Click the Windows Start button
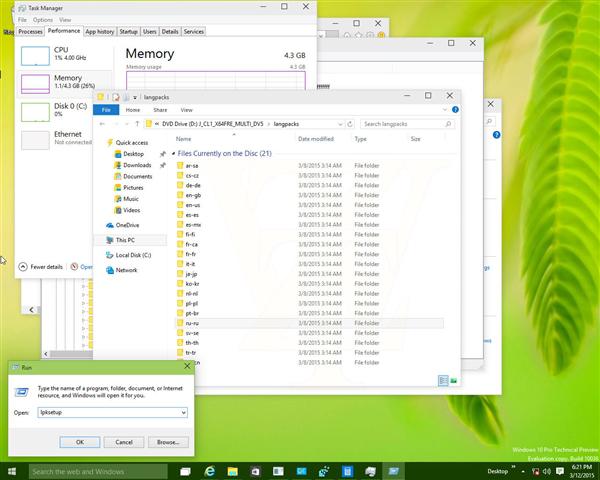 (12, 470)
